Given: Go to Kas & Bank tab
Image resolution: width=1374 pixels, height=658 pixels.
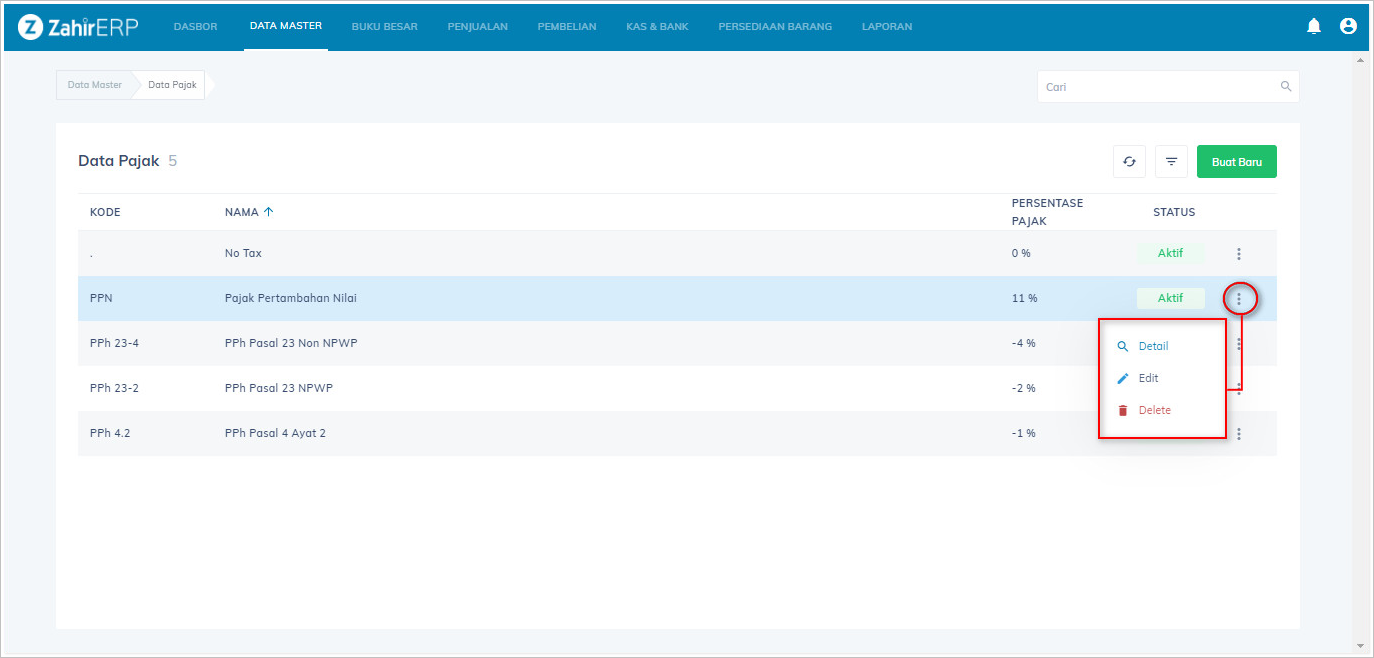Looking at the screenshot, I should coord(657,27).
